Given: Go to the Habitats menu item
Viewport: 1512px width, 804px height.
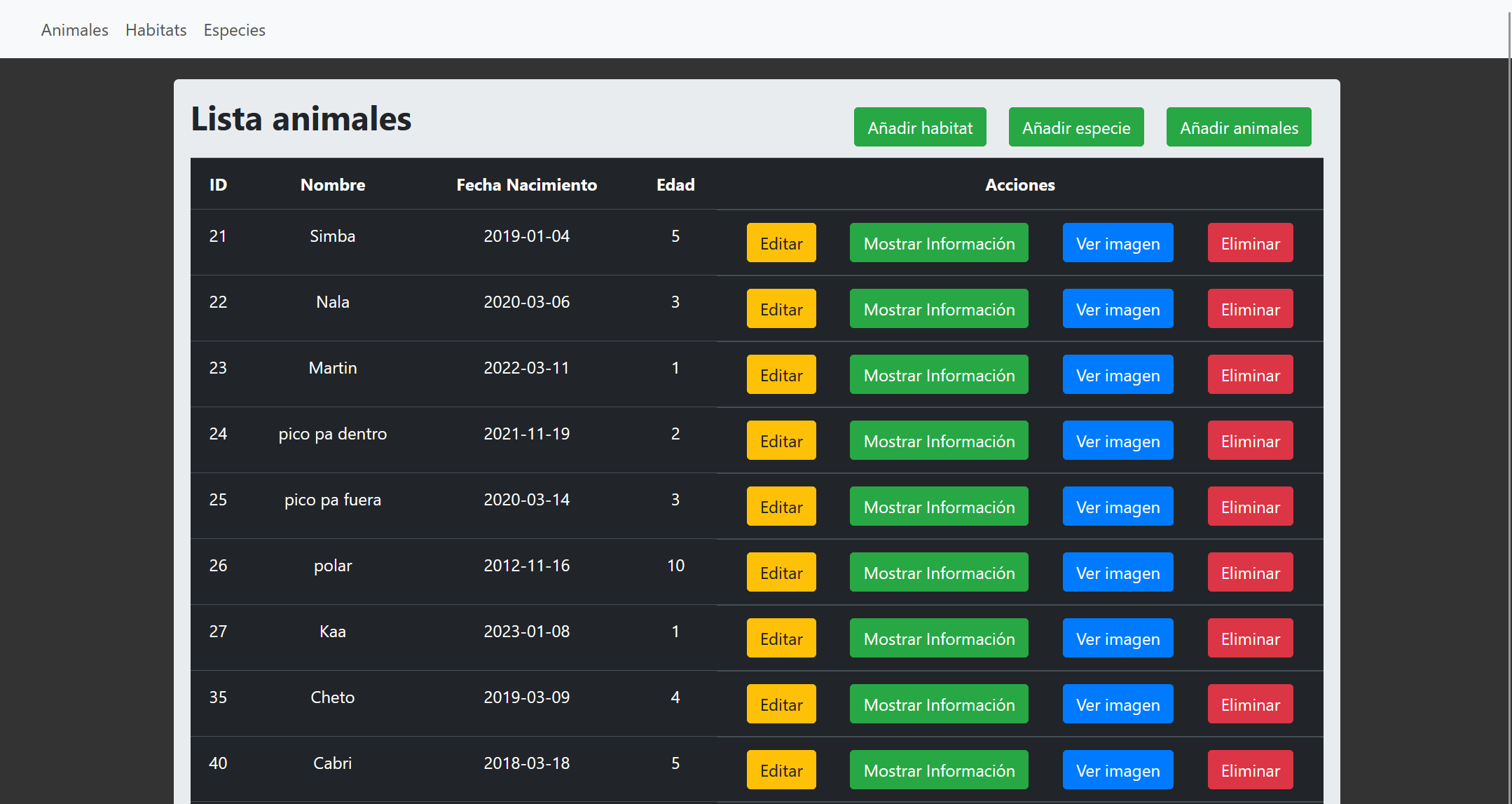Looking at the screenshot, I should 156,30.
